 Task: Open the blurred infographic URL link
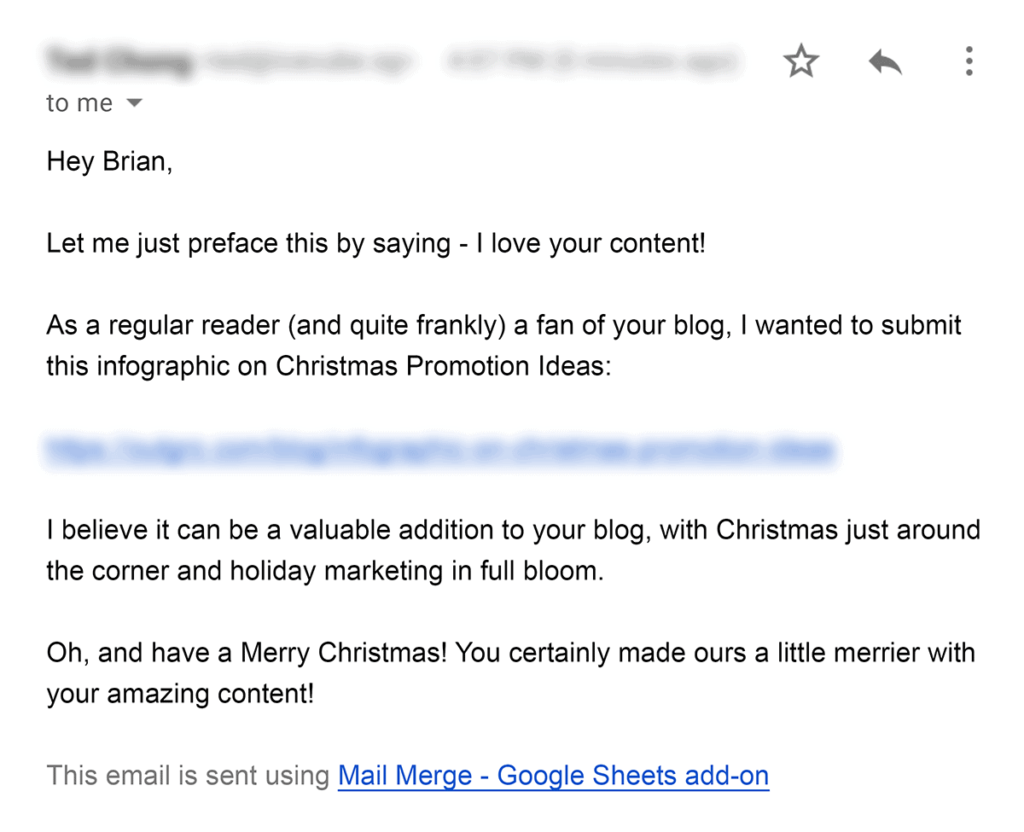(x=438, y=450)
